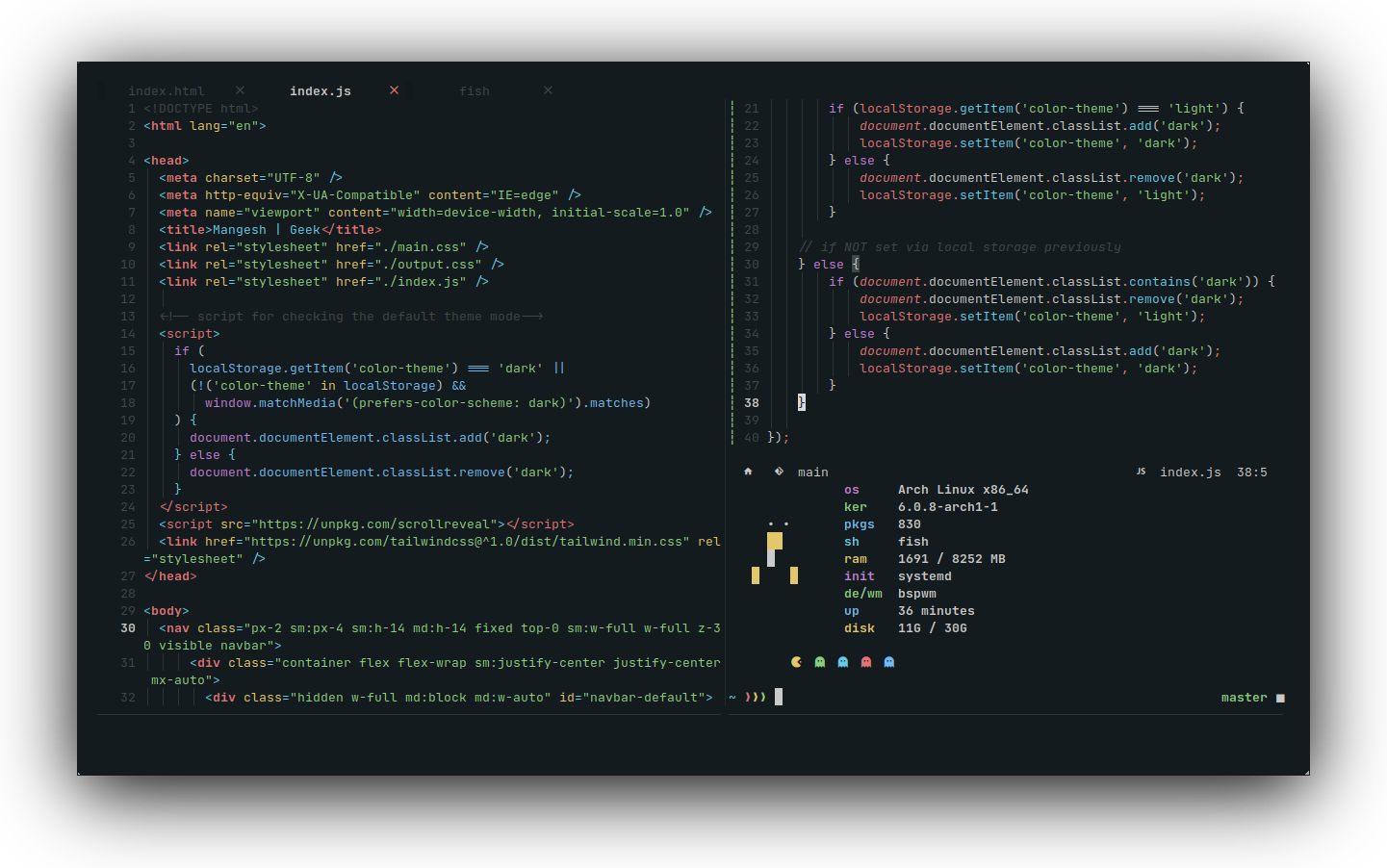
Task: Click the pkgs count 830
Action: (910, 524)
